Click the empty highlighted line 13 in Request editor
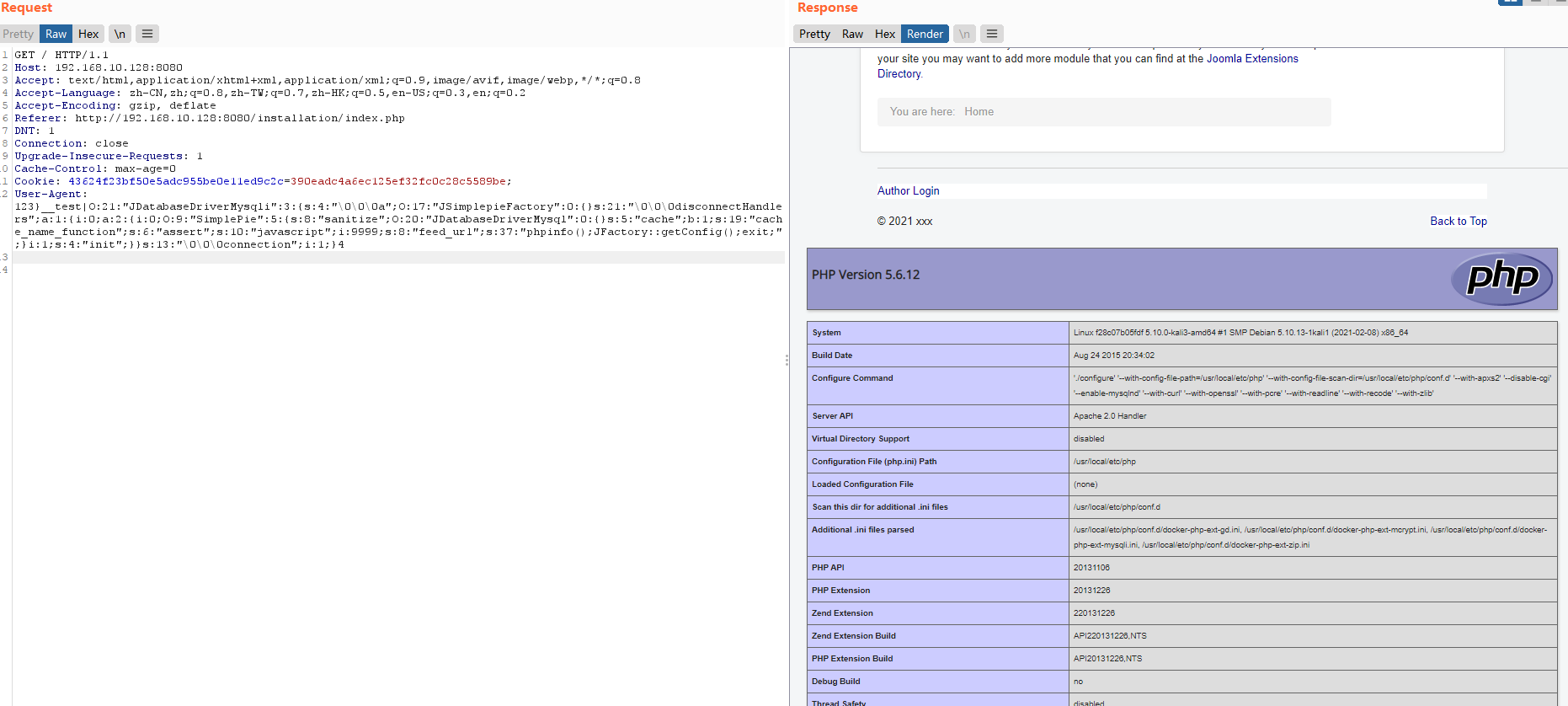The height and width of the screenshot is (706, 1568). 398,257
